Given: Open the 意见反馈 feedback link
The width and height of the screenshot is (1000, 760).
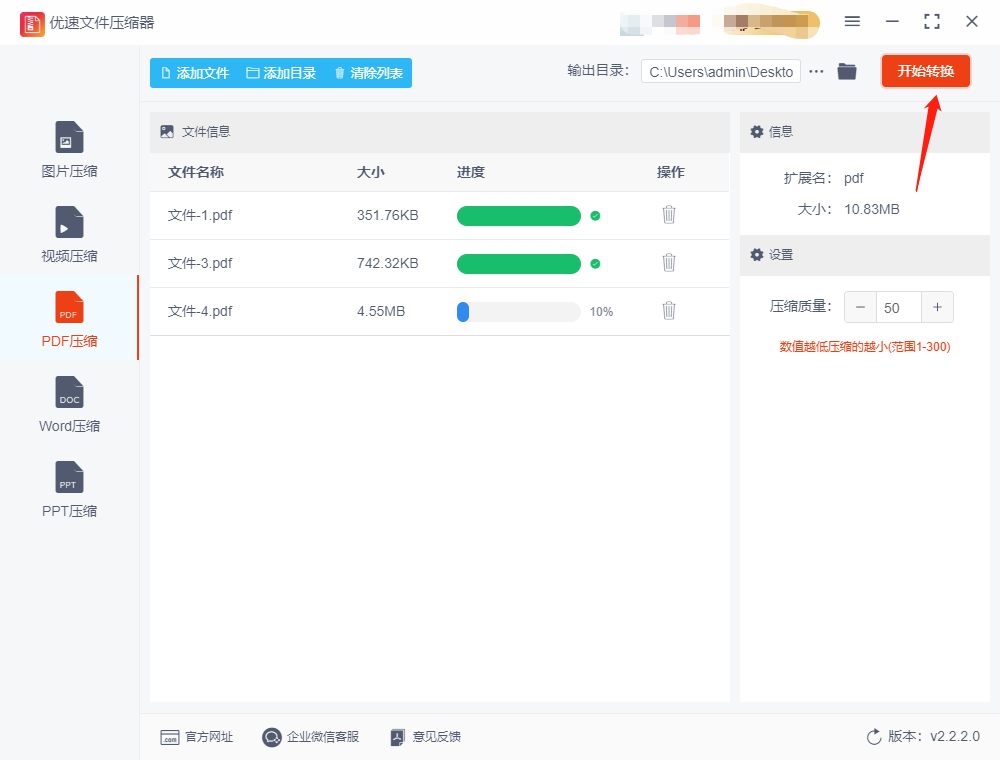Looking at the screenshot, I should 425,737.
